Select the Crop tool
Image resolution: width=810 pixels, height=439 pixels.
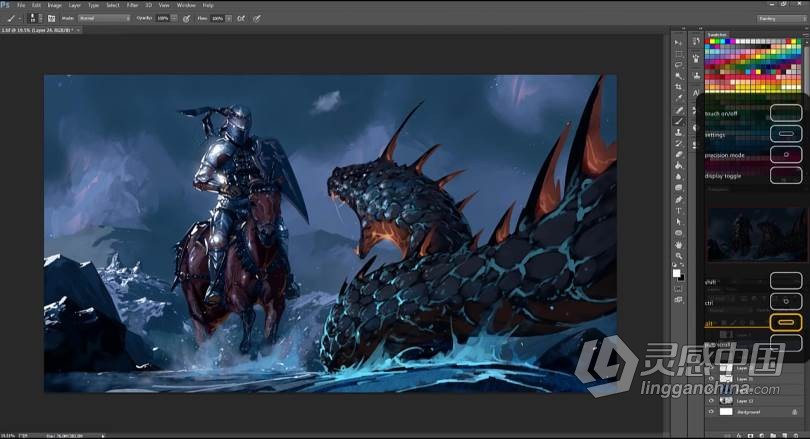[678, 87]
